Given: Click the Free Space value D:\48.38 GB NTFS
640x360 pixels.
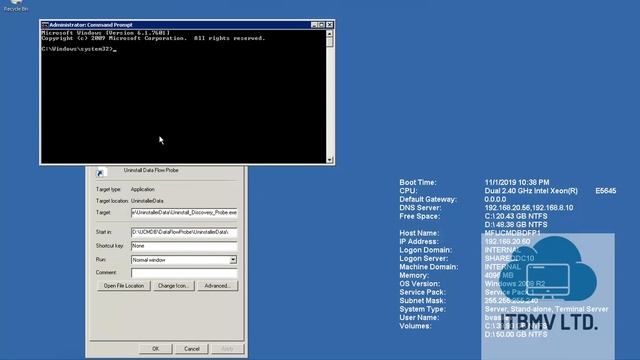Looking at the screenshot, I should (516, 225).
